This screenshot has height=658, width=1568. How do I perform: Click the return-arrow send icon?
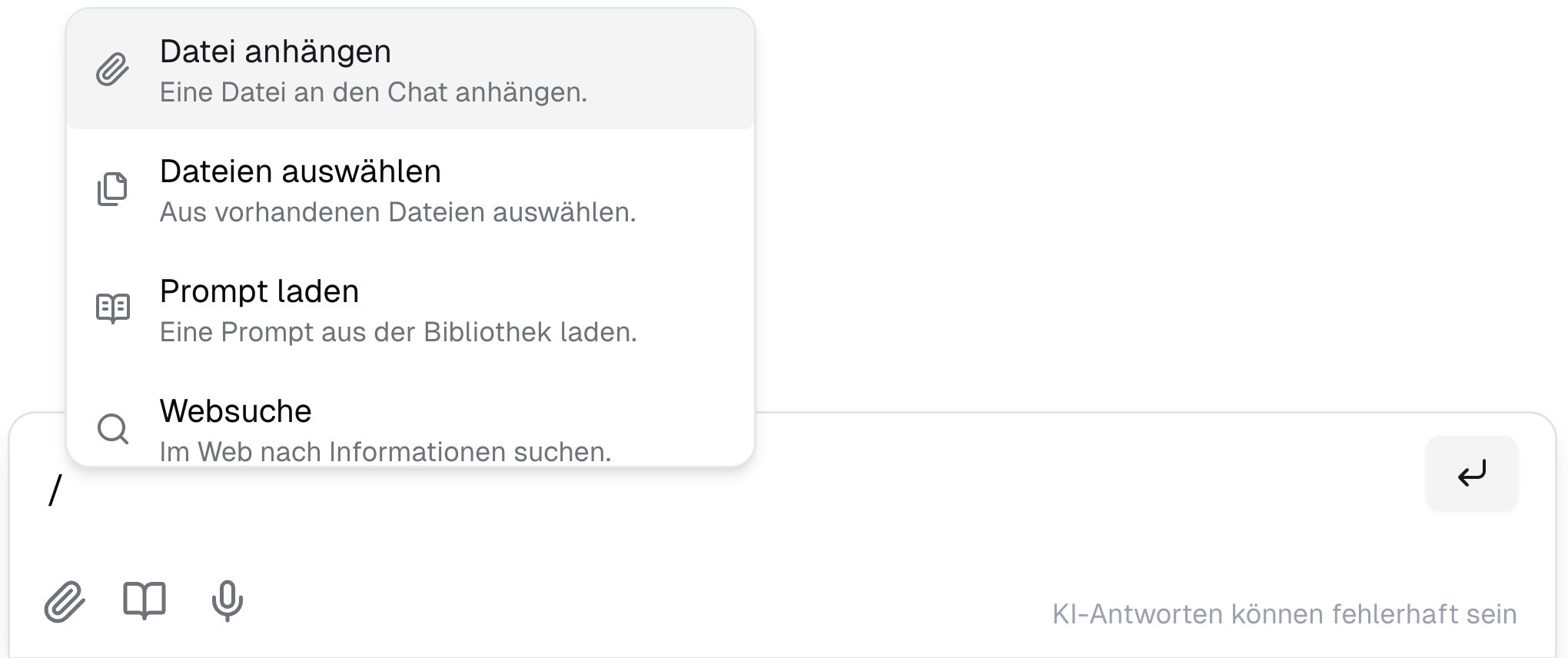pos(1470,474)
